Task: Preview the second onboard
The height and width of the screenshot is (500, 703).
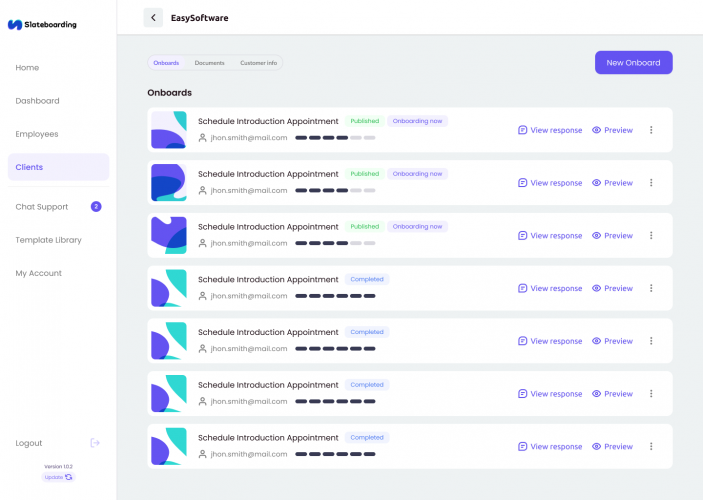Action: click(x=612, y=183)
